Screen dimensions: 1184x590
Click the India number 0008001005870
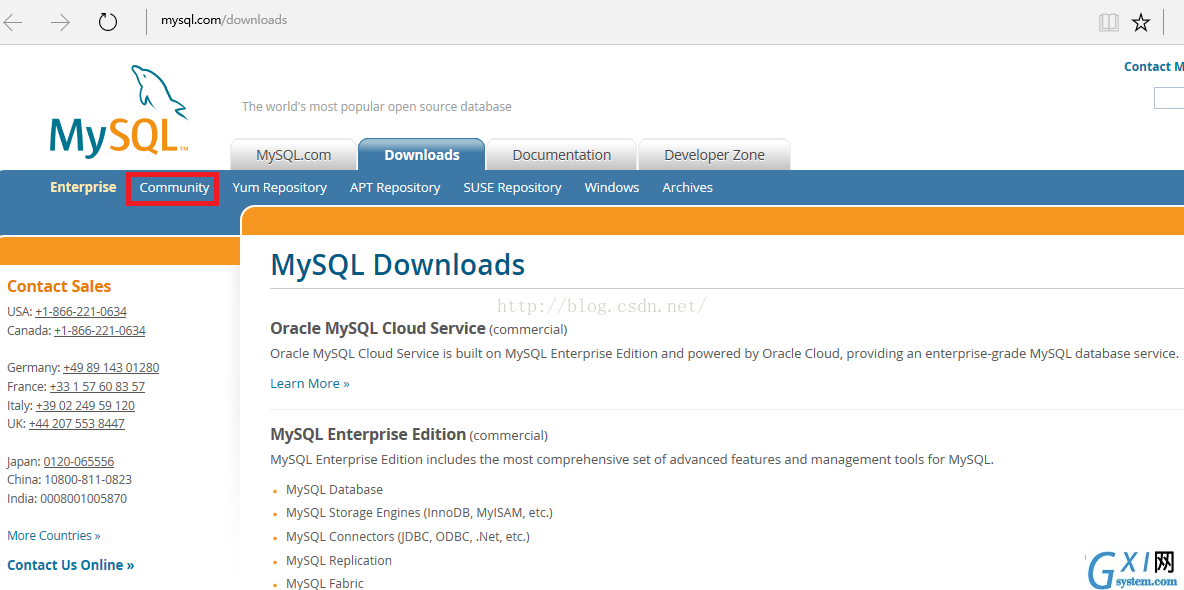[82, 499]
